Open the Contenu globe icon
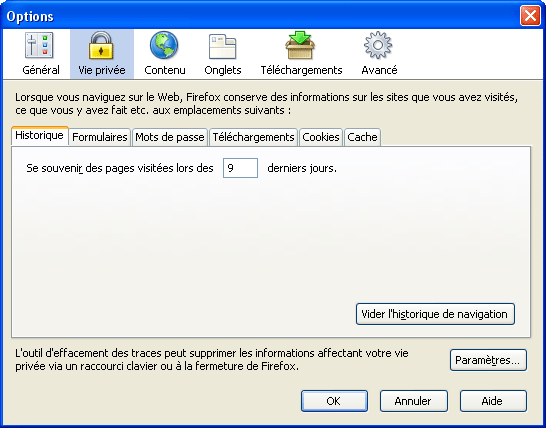Image resolution: width=546 pixels, height=428 pixels. [164, 45]
